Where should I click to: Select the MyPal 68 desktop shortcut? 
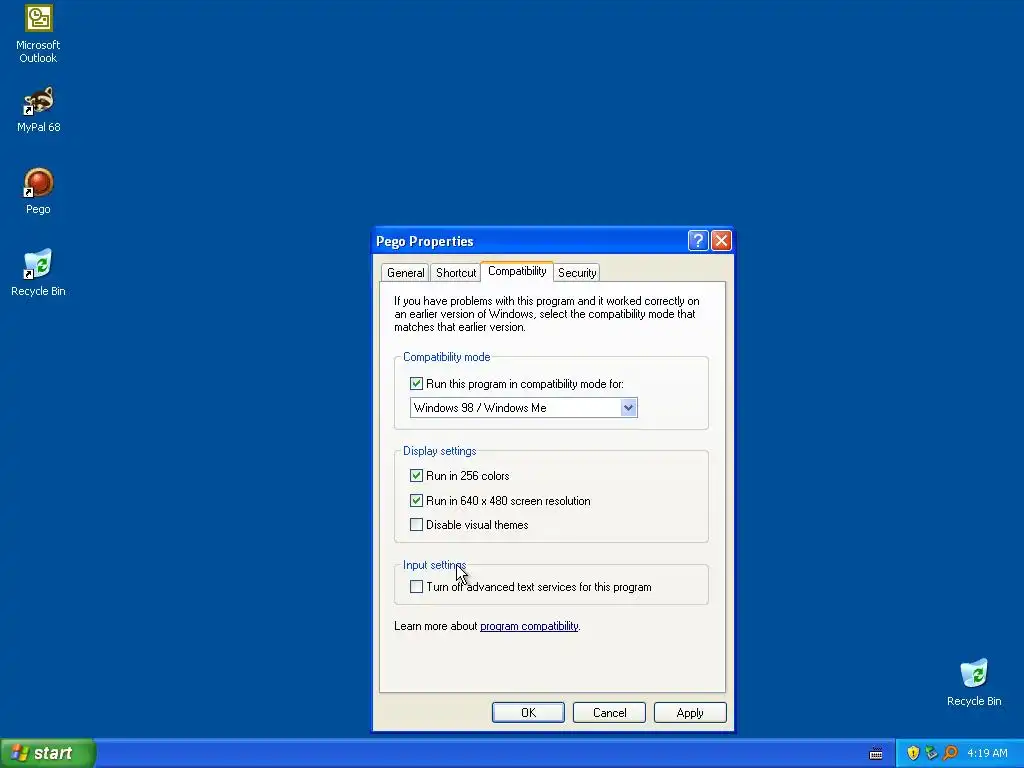pos(39,110)
